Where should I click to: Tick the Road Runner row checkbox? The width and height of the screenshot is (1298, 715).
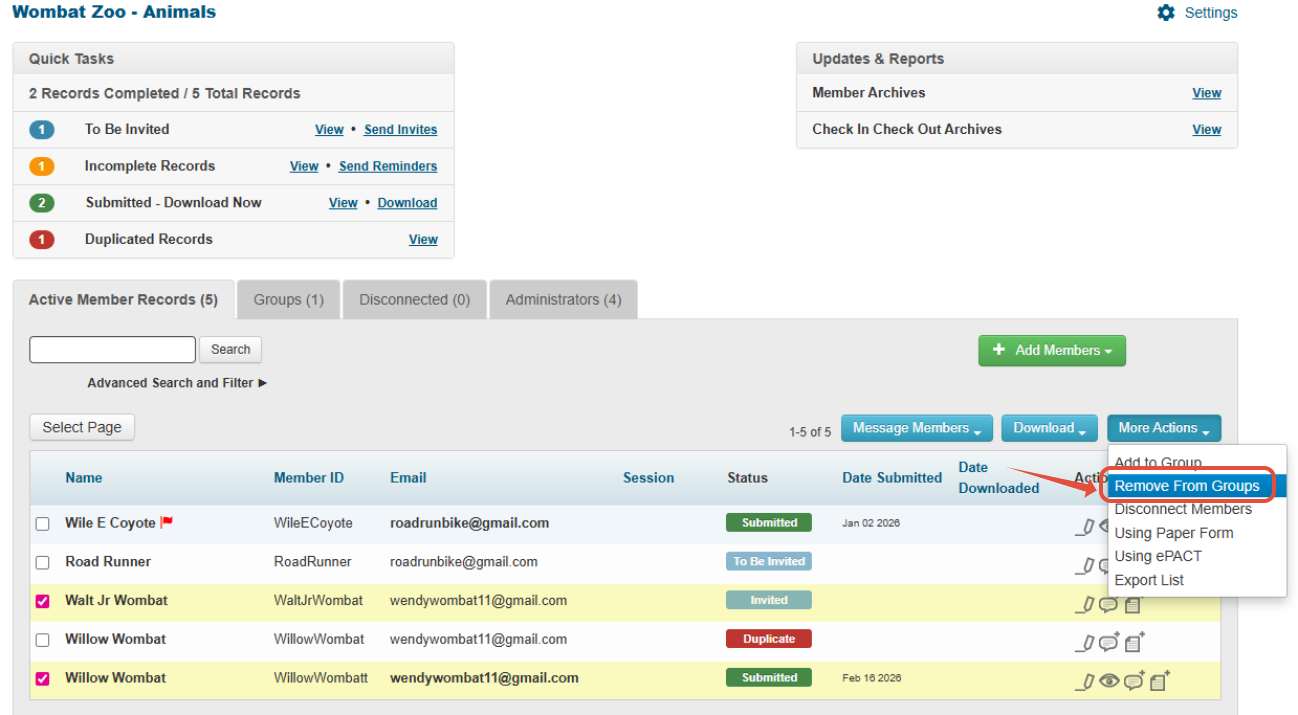click(43, 562)
